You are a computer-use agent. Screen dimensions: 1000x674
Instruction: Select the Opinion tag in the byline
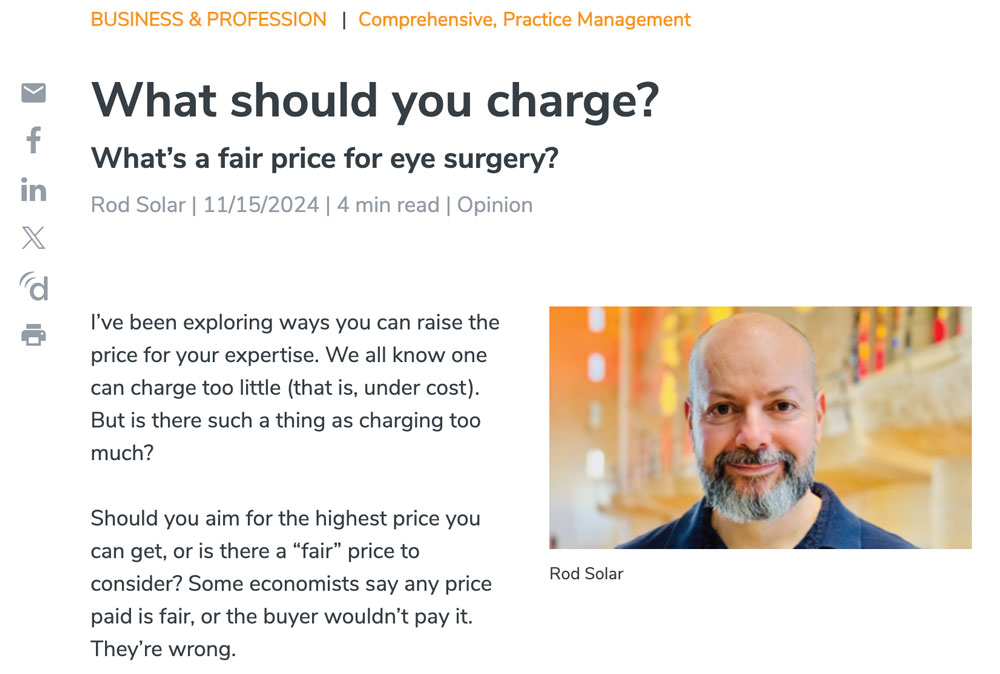coord(495,205)
